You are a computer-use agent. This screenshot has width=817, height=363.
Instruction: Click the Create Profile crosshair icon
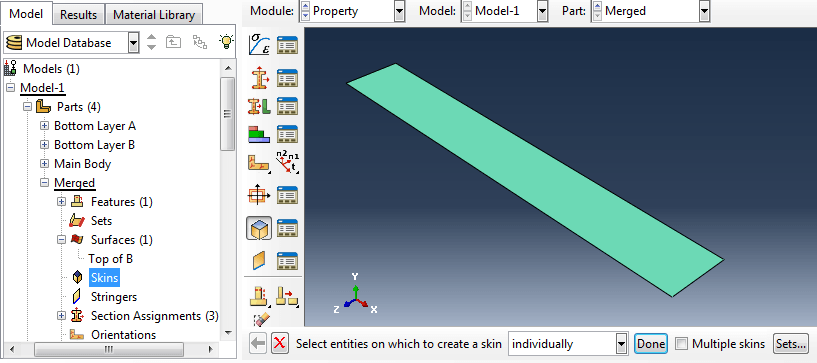coord(258,195)
